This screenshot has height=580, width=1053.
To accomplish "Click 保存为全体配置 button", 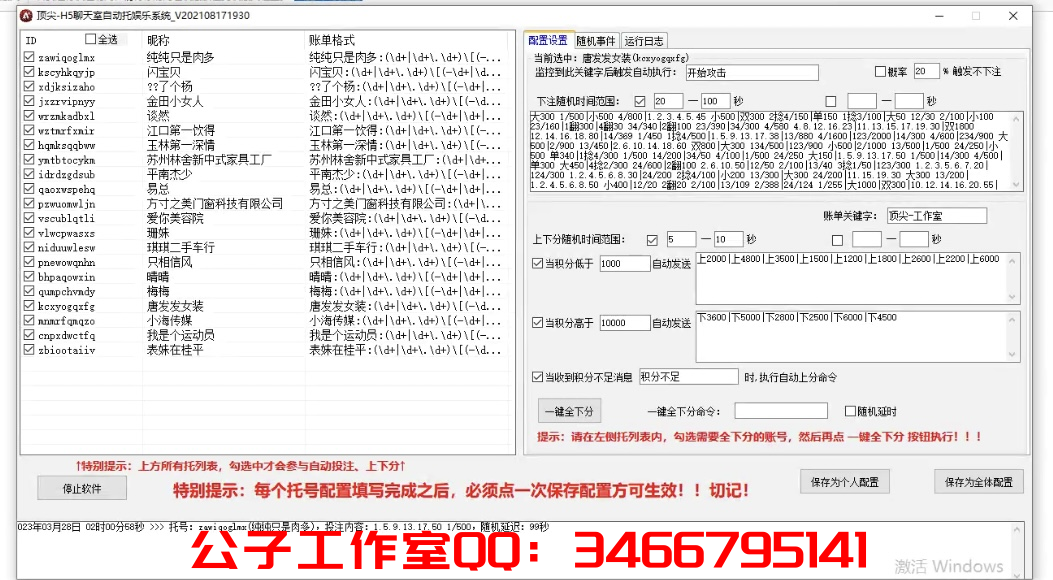I will 978,482.
